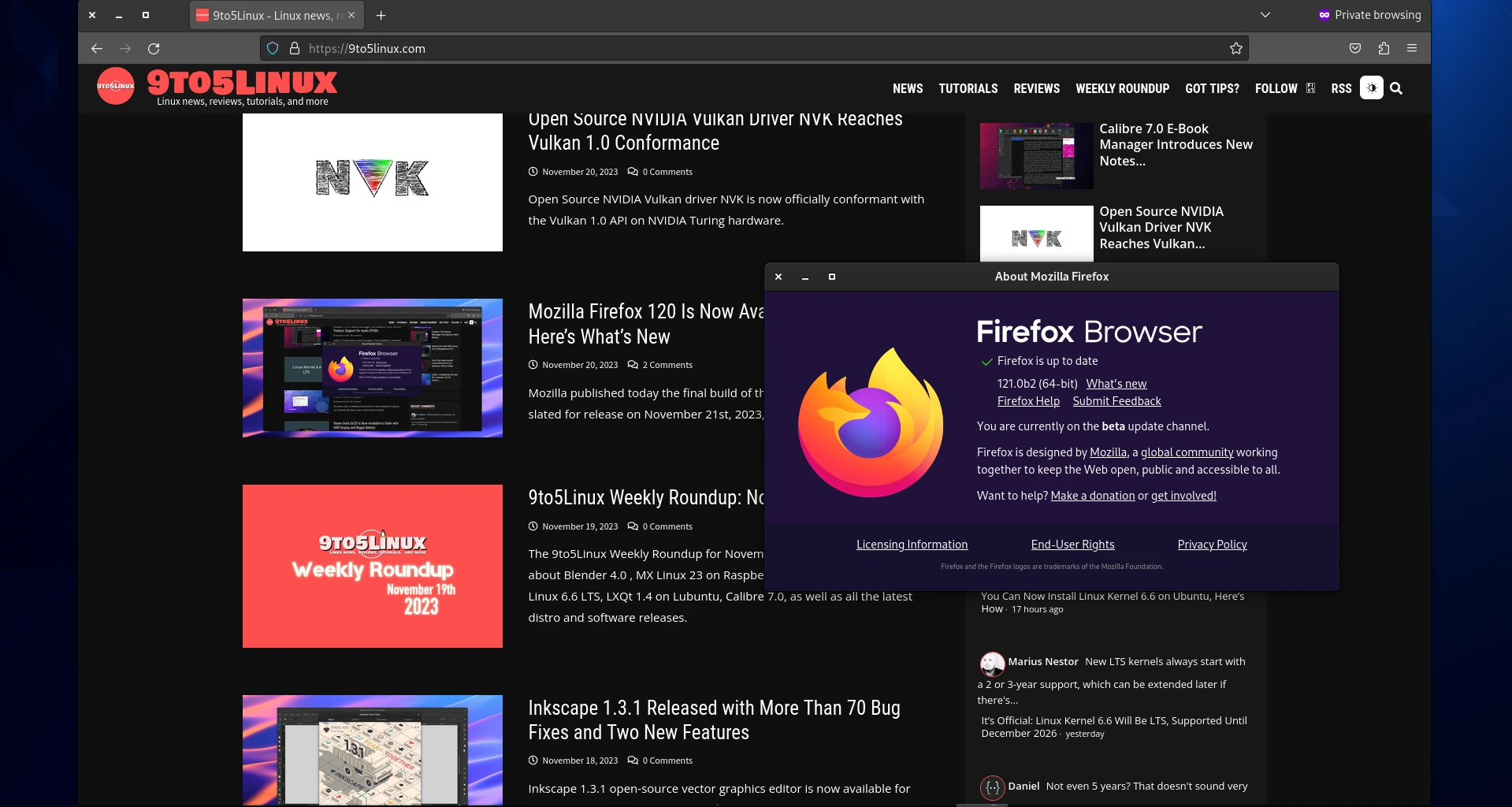The width and height of the screenshot is (1512, 807).
Task: Click Marius Nestor's commenter avatar
Action: click(x=992, y=664)
